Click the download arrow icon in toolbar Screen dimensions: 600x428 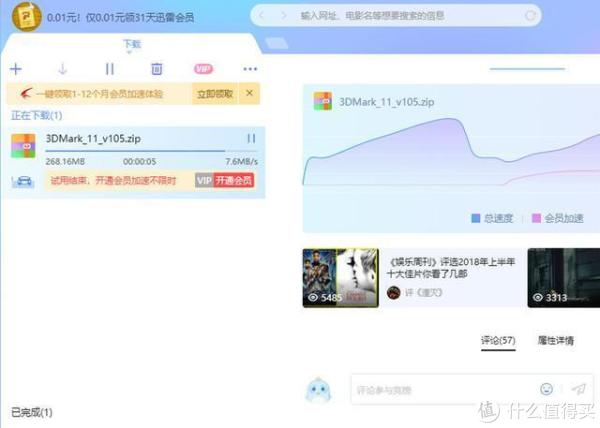tap(62, 69)
